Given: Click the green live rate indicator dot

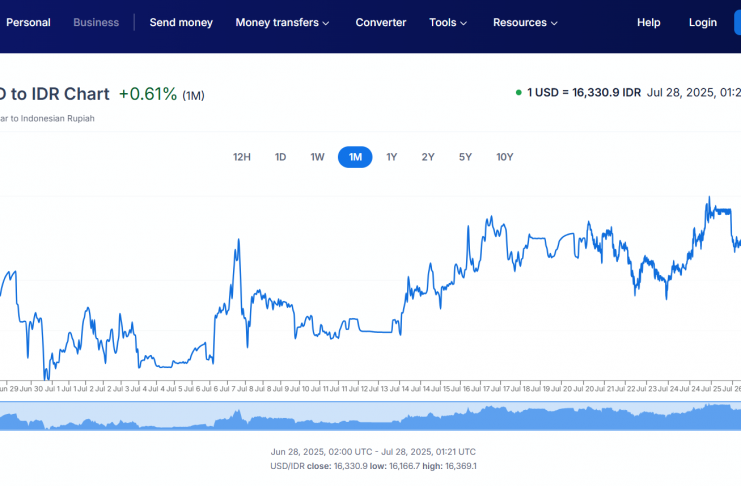Looking at the screenshot, I should click(518, 93).
